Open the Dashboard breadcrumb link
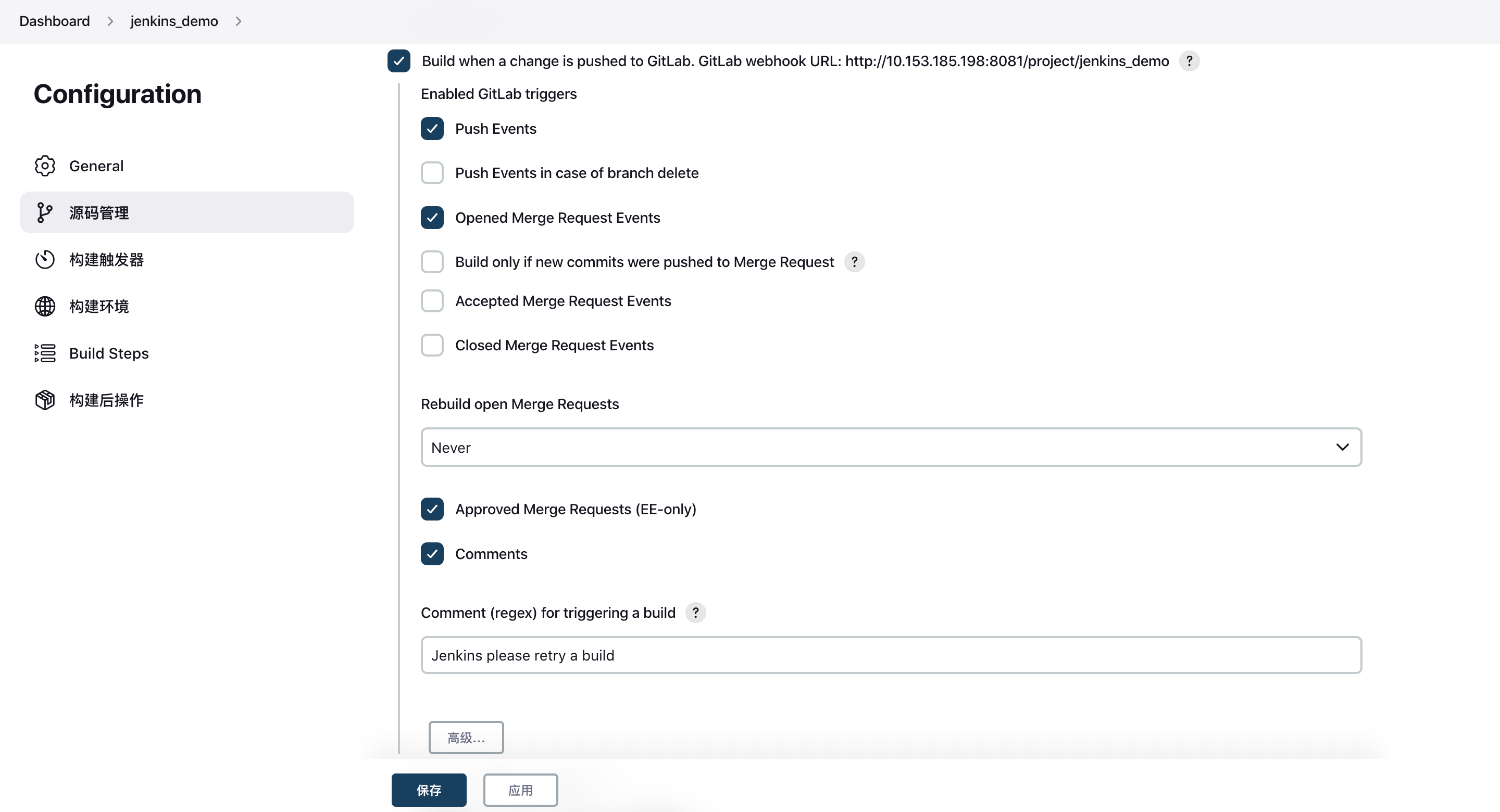Image resolution: width=1500 pixels, height=812 pixels. [54, 21]
